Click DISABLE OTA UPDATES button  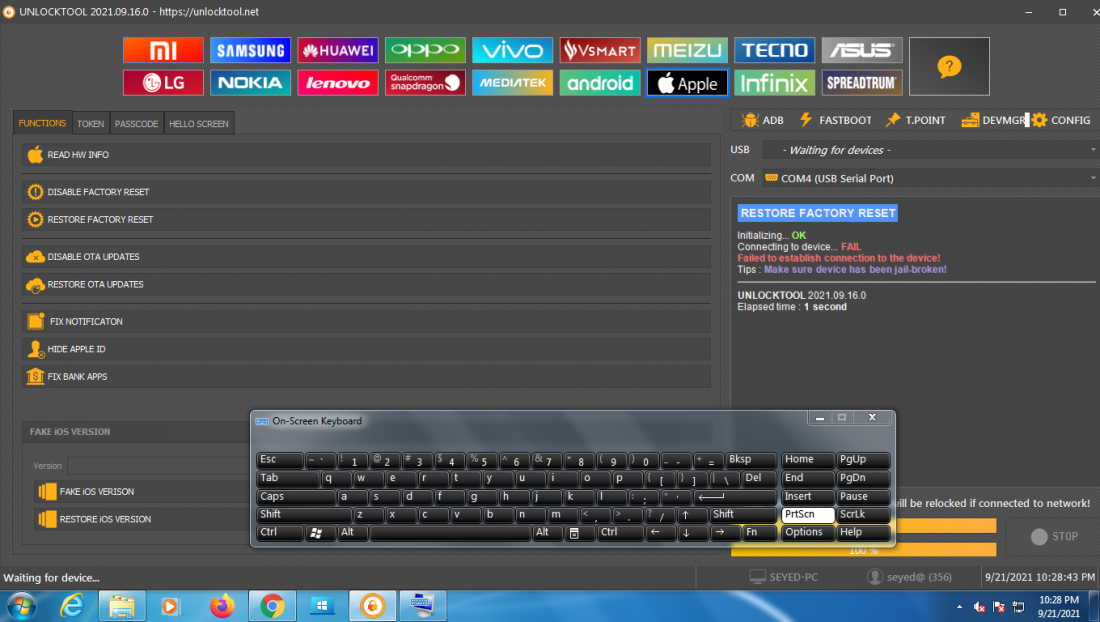pyautogui.click(x=366, y=257)
